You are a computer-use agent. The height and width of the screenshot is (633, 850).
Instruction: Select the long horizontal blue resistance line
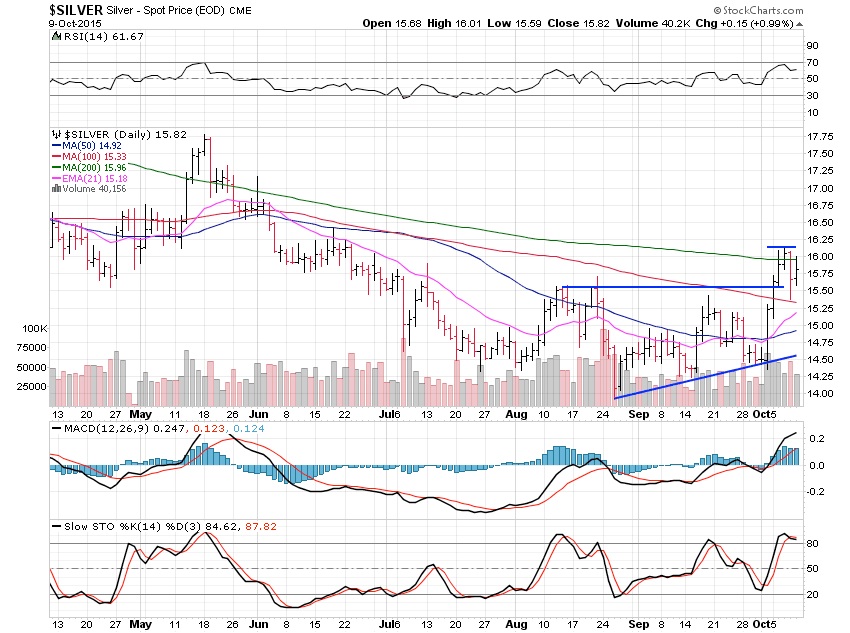(x=670, y=287)
